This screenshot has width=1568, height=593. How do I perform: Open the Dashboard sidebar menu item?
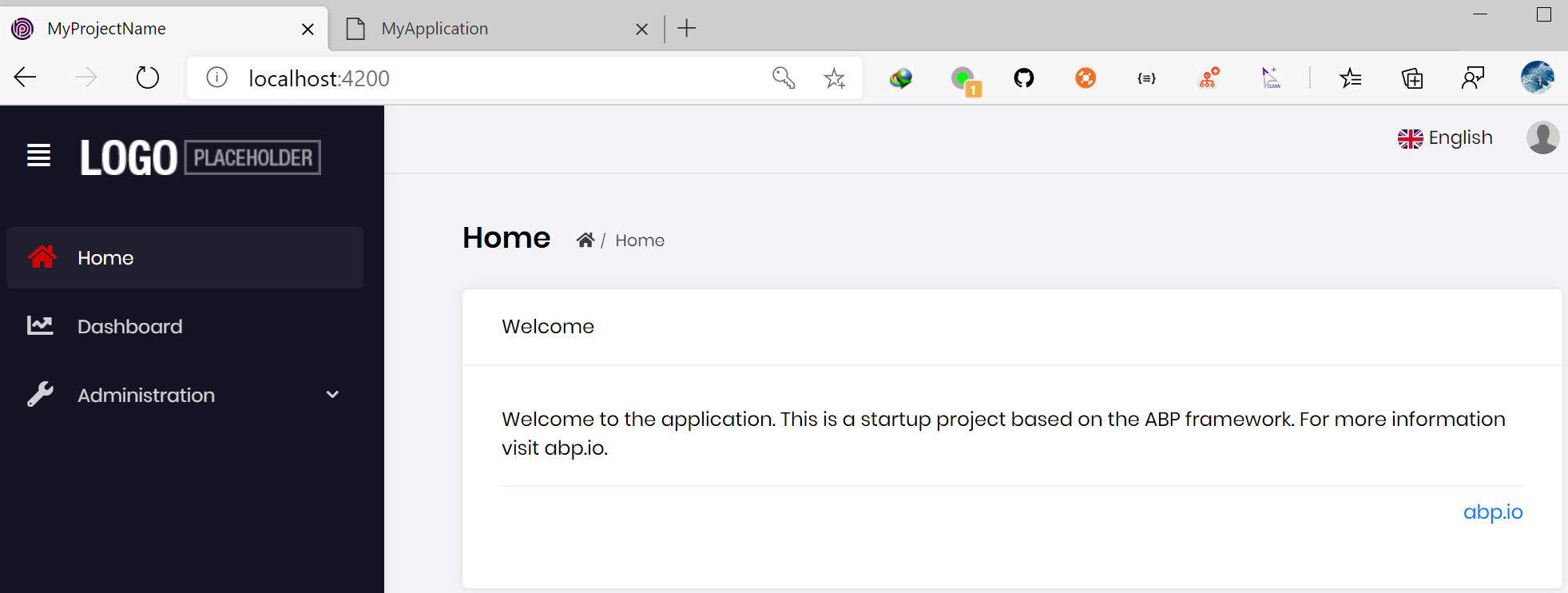pyautogui.click(x=129, y=326)
